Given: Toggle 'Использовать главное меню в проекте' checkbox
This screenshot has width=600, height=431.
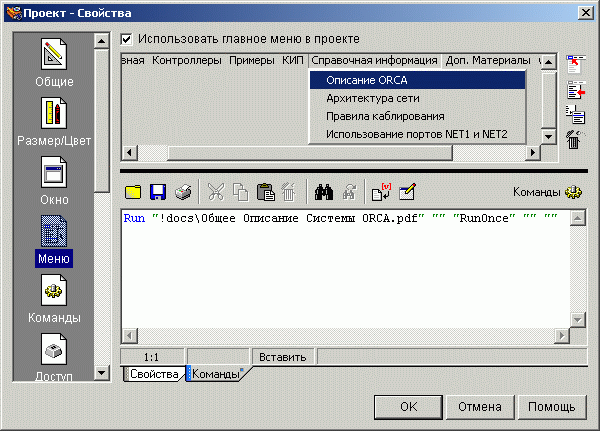Looking at the screenshot, I should click(126, 39).
